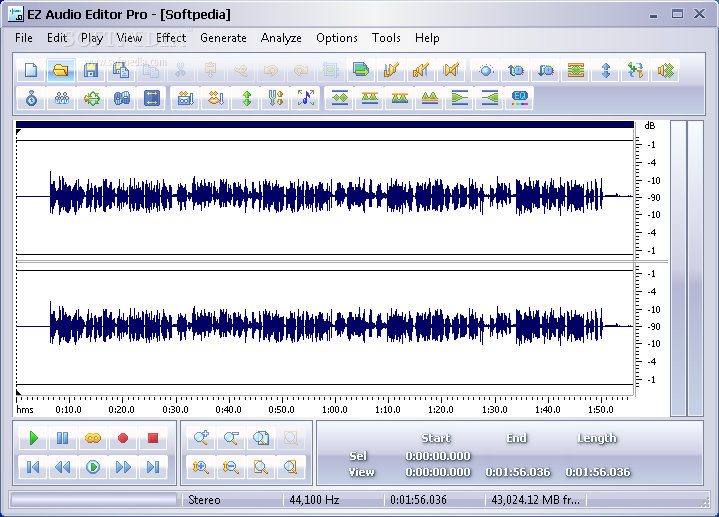Screen dimensions: 719x517
Task: Click inside the lower channel waveform
Action: (x=325, y=327)
